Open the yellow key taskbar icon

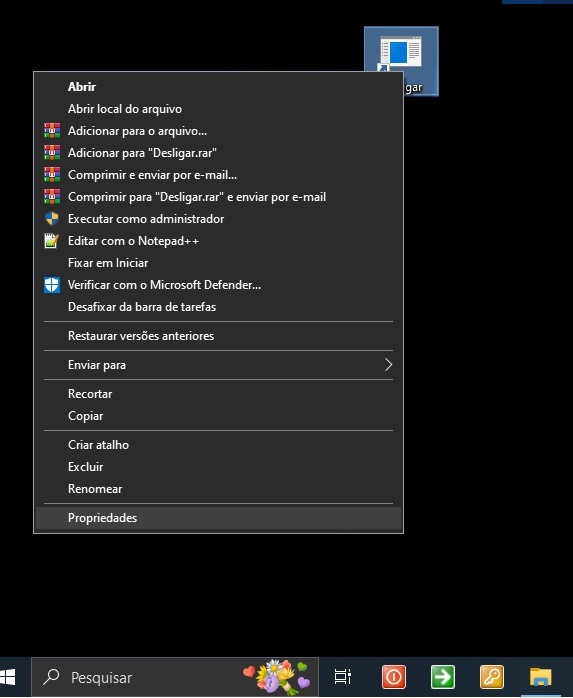coord(492,677)
